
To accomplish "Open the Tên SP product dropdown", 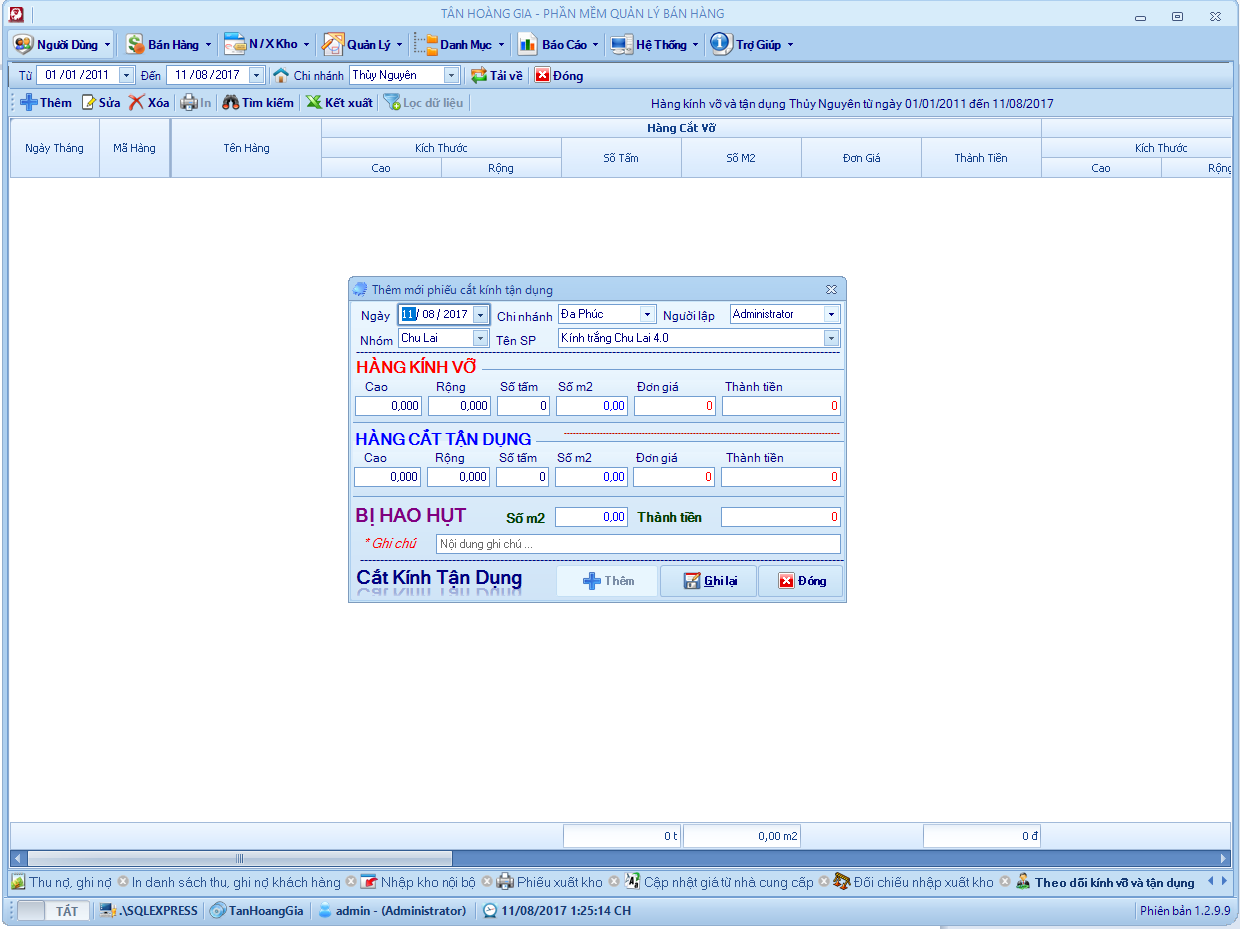I will pos(831,339).
